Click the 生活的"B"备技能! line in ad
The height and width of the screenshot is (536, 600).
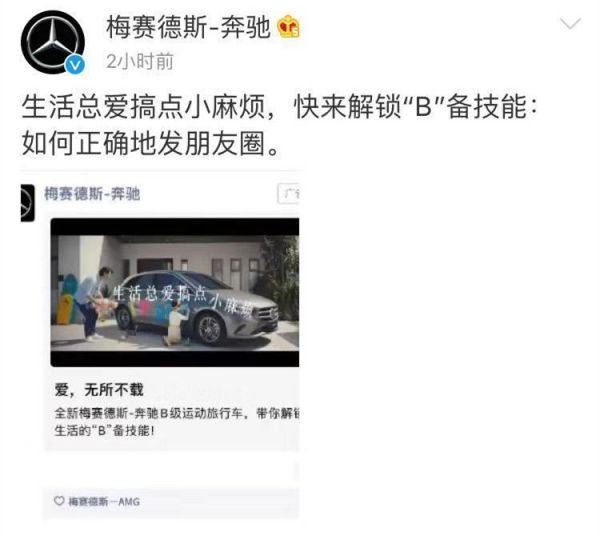point(104,431)
